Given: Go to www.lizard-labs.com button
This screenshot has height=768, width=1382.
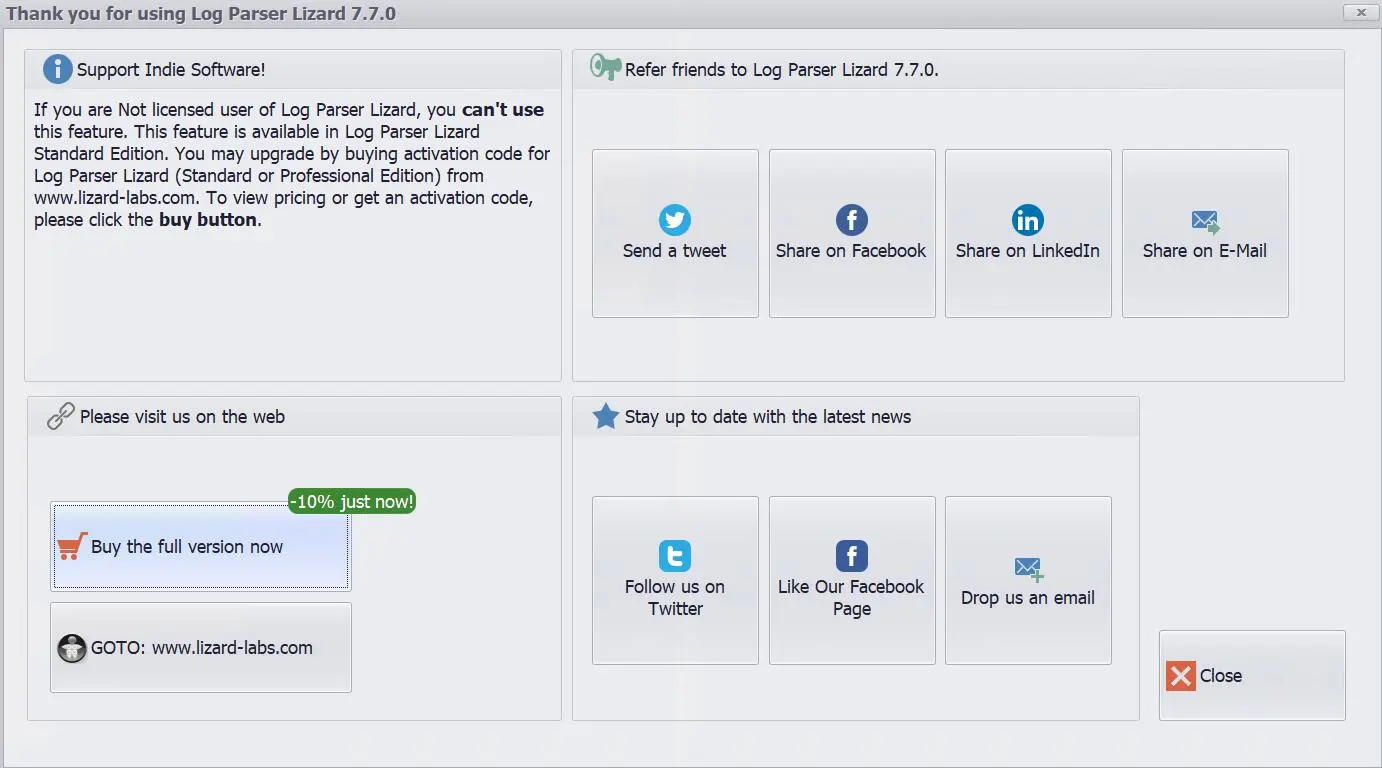Looking at the screenshot, I should pos(201,647).
